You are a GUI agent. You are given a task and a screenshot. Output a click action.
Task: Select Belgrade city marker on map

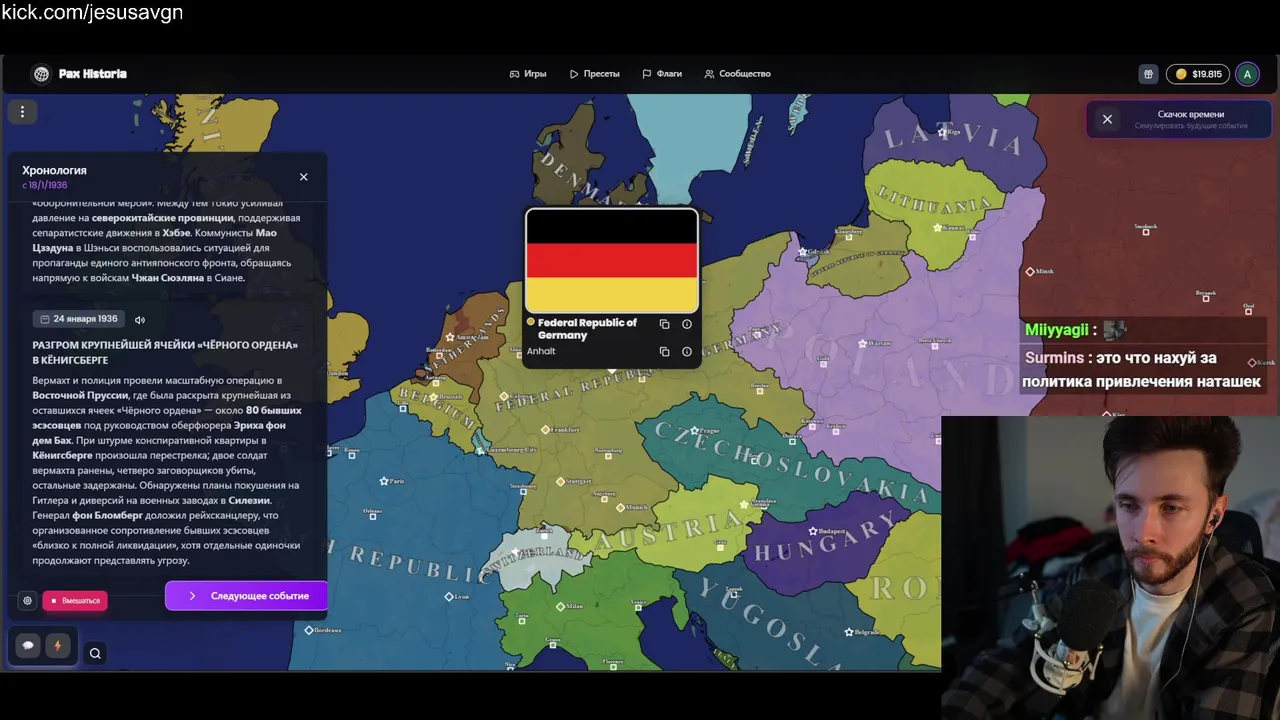click(849, 632)
